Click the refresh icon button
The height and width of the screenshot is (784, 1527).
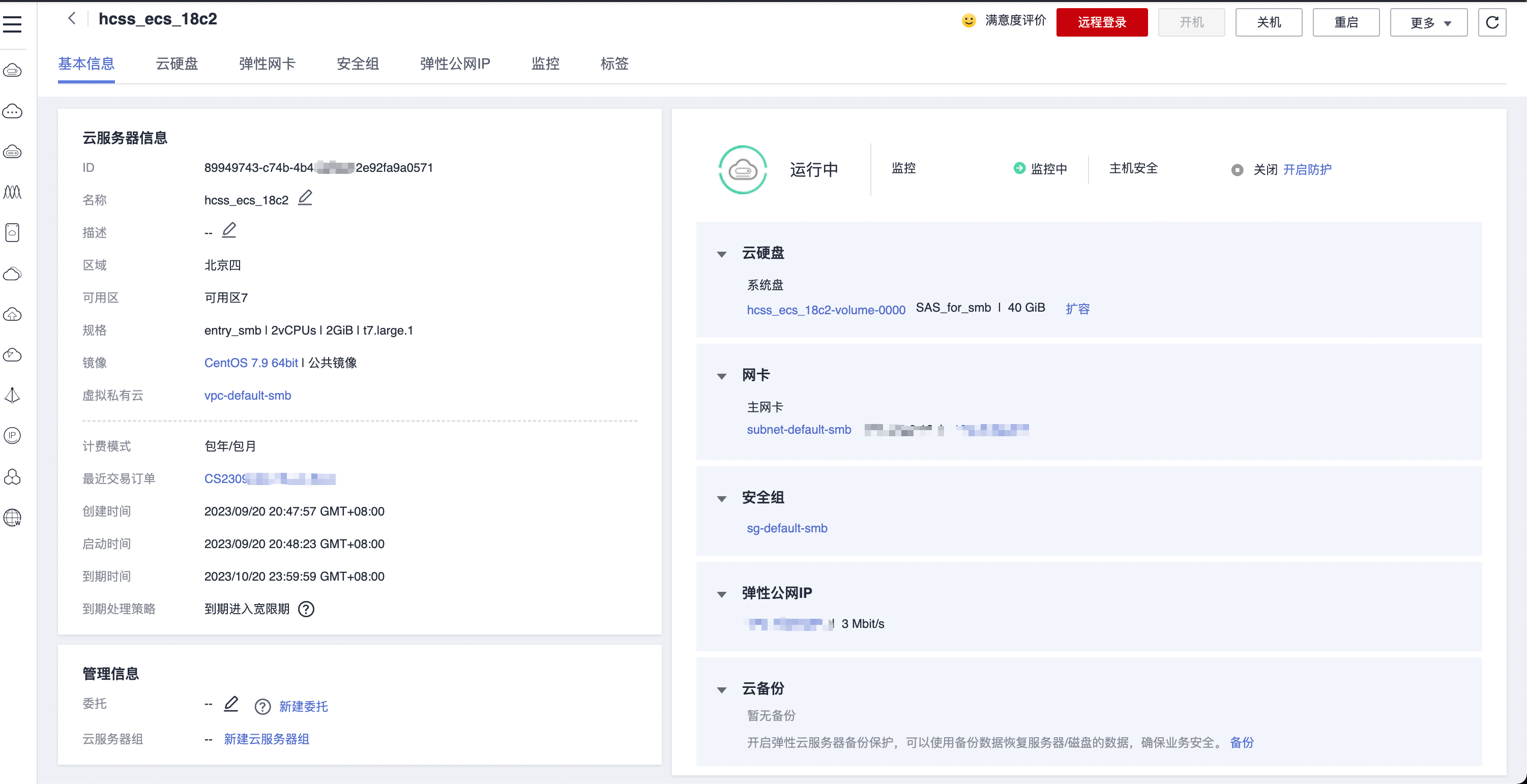click(x=1492, y=22)
